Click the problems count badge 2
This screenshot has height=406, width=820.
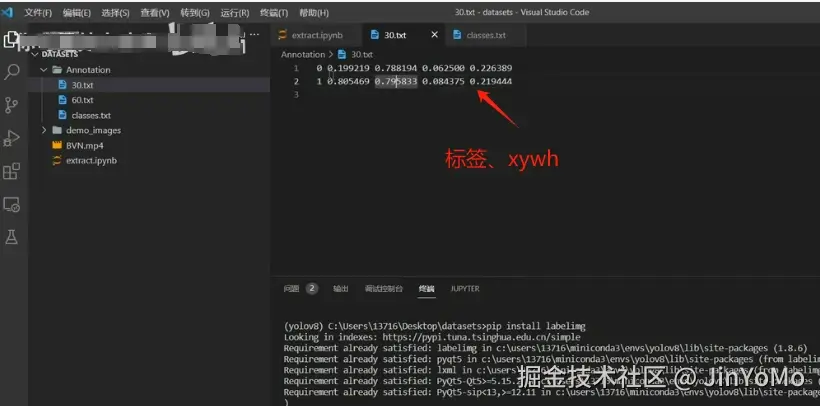[x=312, y=288]
